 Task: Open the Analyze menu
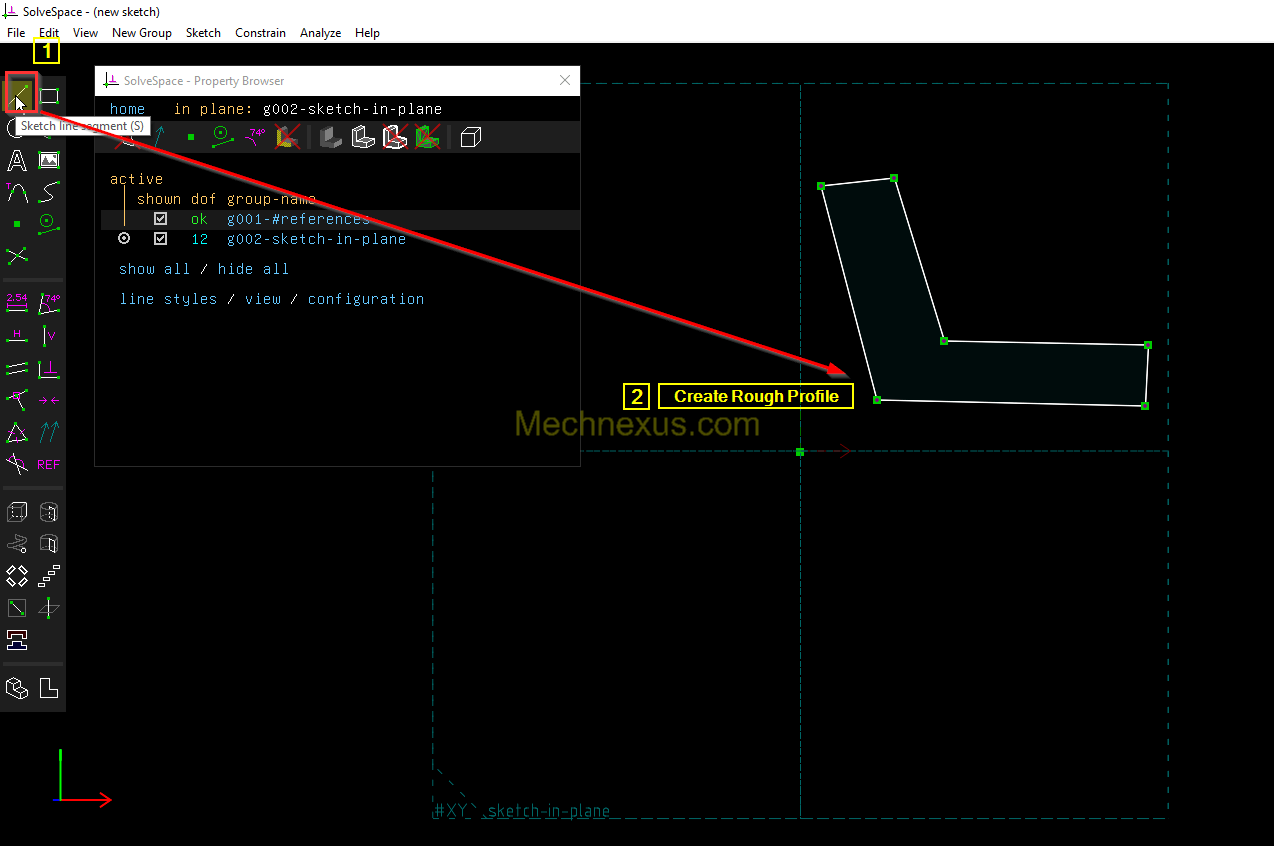(x=320, y=33)
